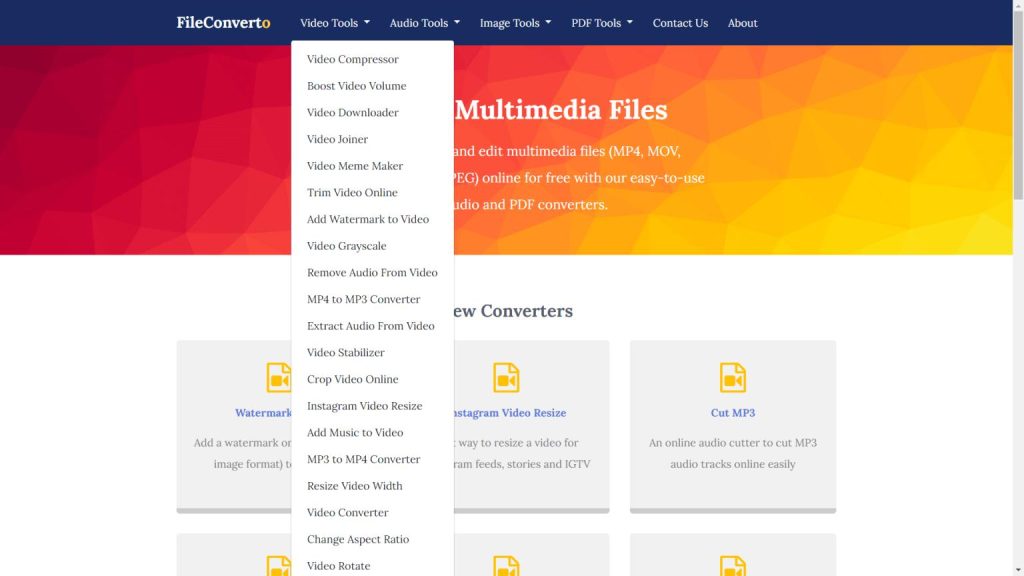Select Trim Video Online in the dropdown list

(352, 192)
